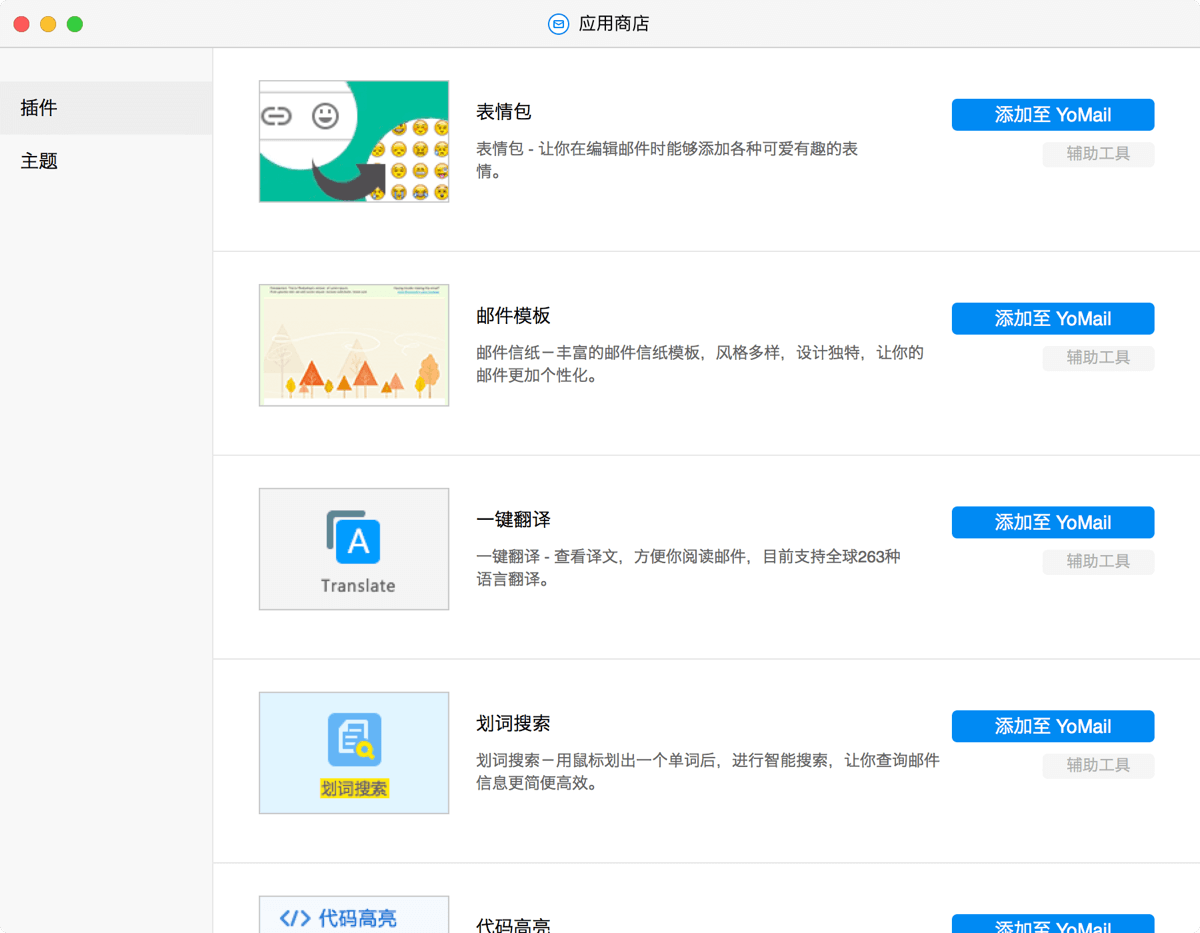The height and width of the screenshot is (933, 1200).
Task: Switch to the 主题 themes section
Action: pos(106,161)
